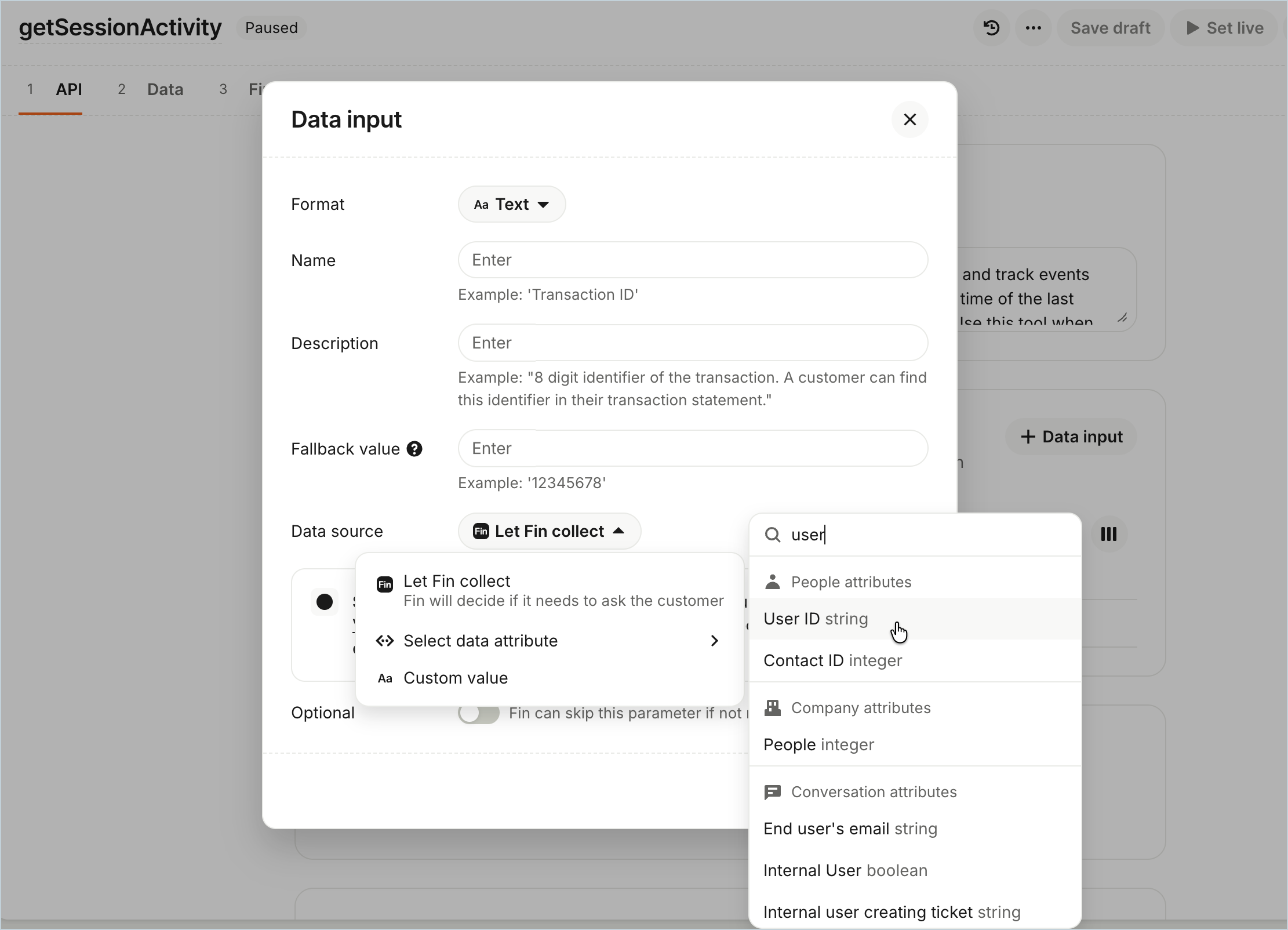1288x930 pixels.
Task: Click the search magnifier icon
Action: (x=773, y=535)
